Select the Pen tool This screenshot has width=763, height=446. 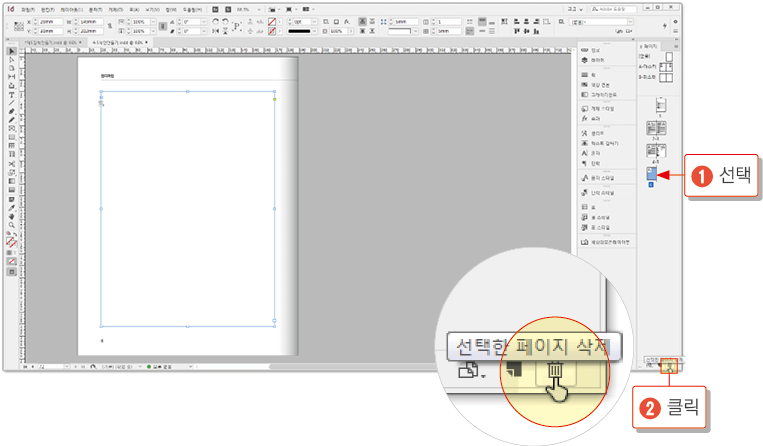point(12,111)
